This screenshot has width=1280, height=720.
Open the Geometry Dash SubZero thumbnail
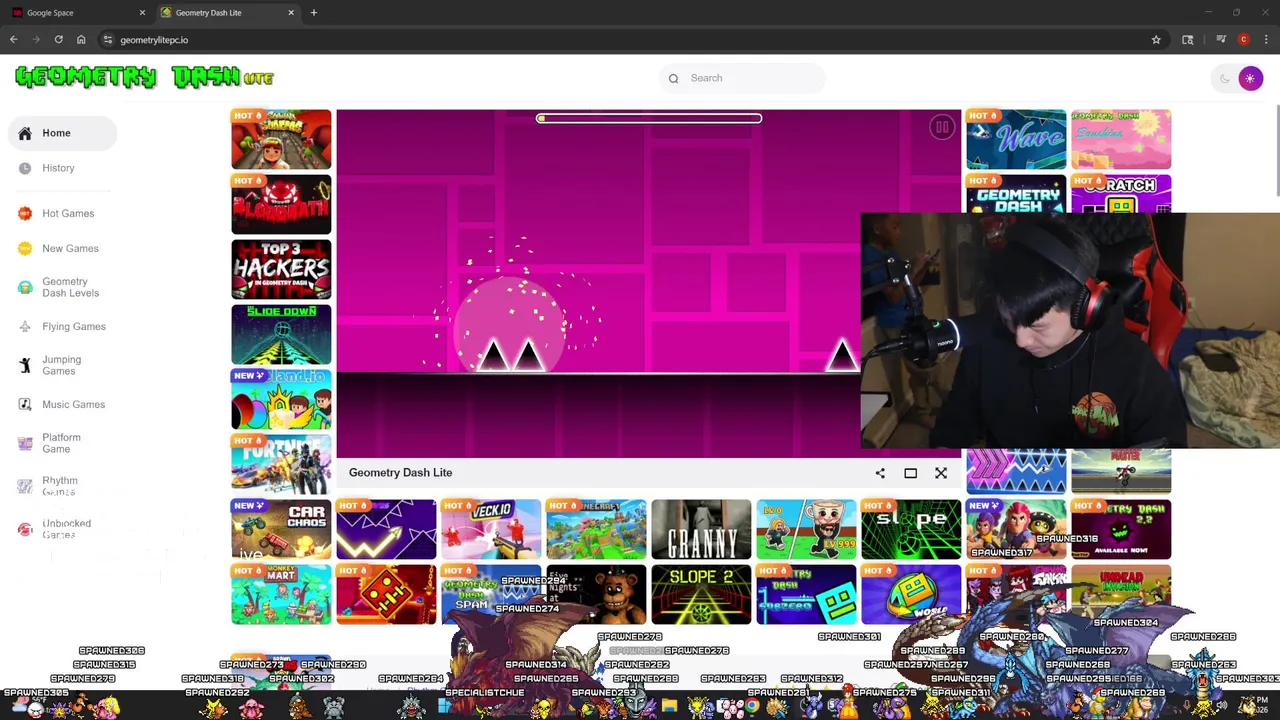[x=806, y=595]
